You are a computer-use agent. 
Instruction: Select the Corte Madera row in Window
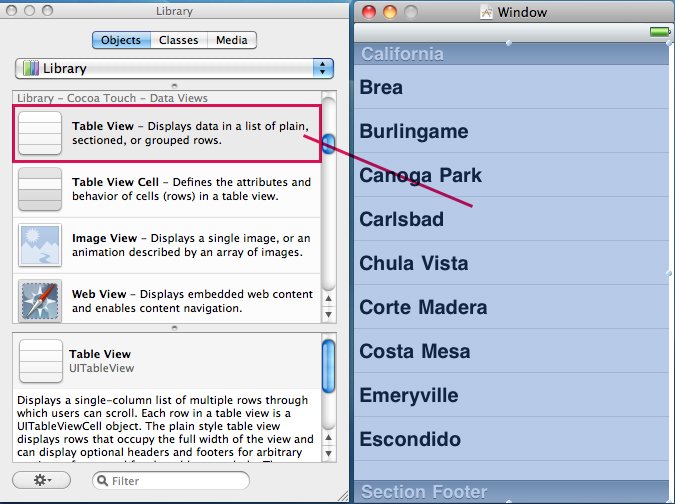pos(511,306)
